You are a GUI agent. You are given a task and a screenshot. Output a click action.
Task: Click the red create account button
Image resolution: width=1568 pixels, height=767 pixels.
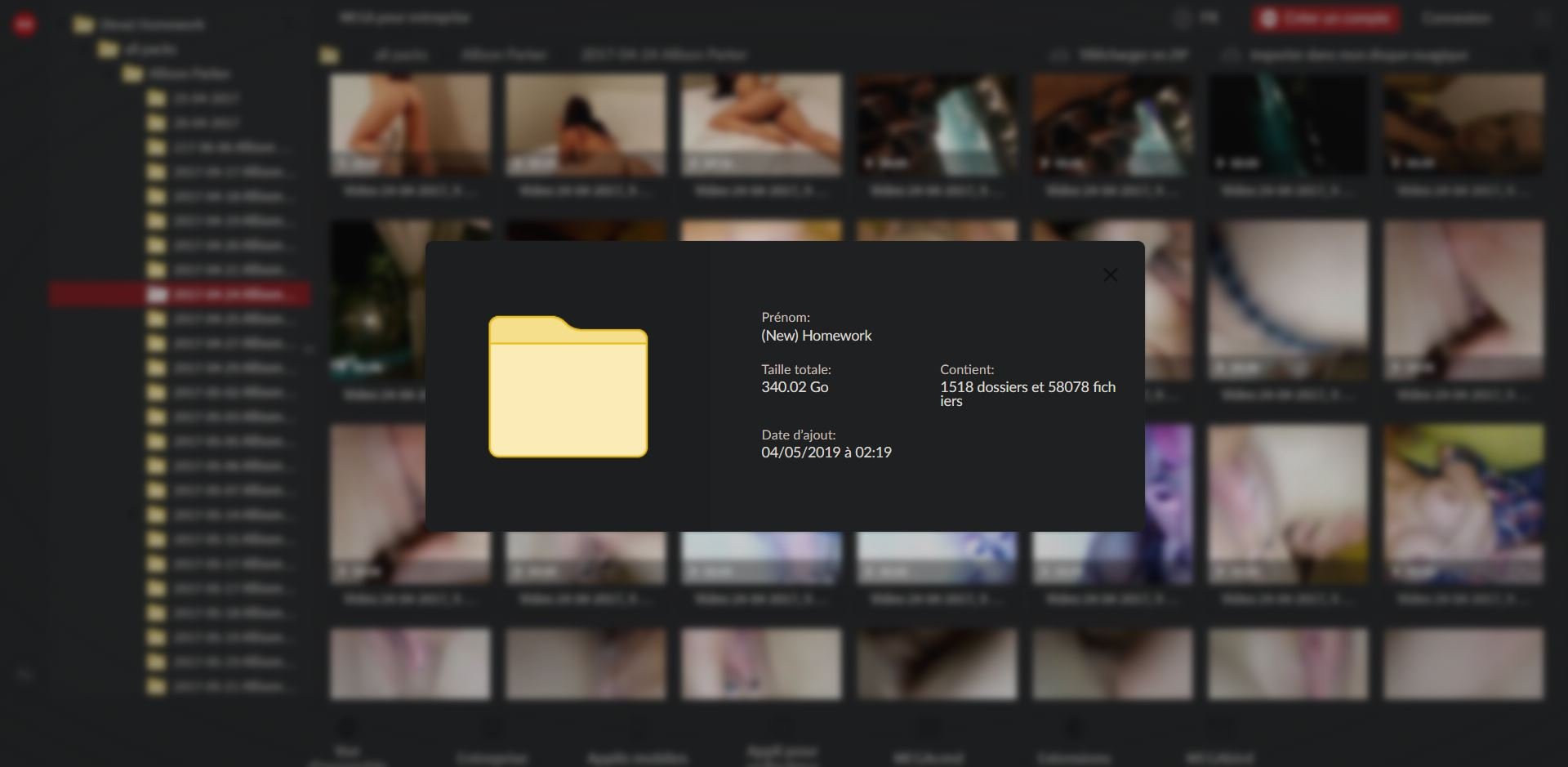(1325, 18)
